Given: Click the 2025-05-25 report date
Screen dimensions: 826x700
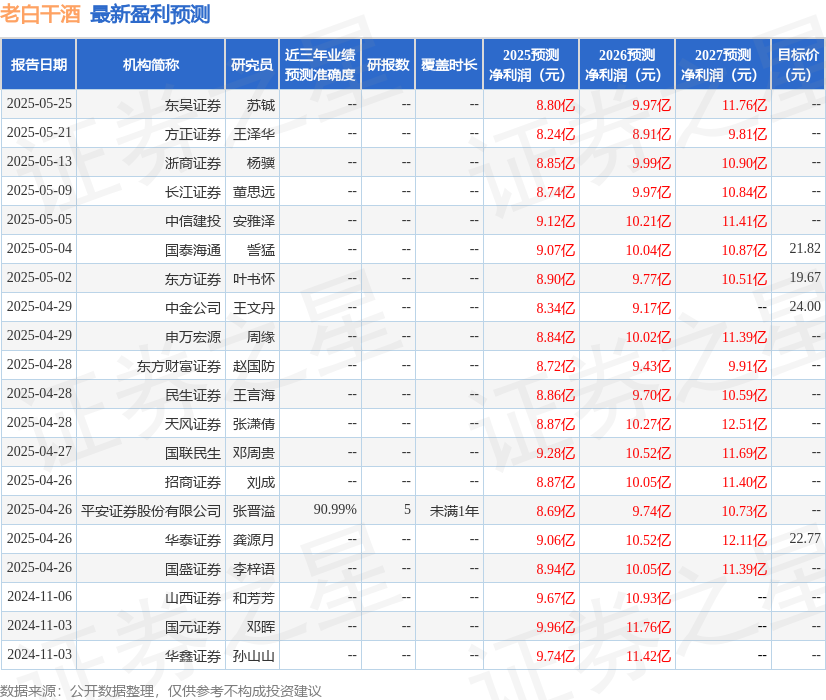Looking at the screenshot, I should pos(39,104).
